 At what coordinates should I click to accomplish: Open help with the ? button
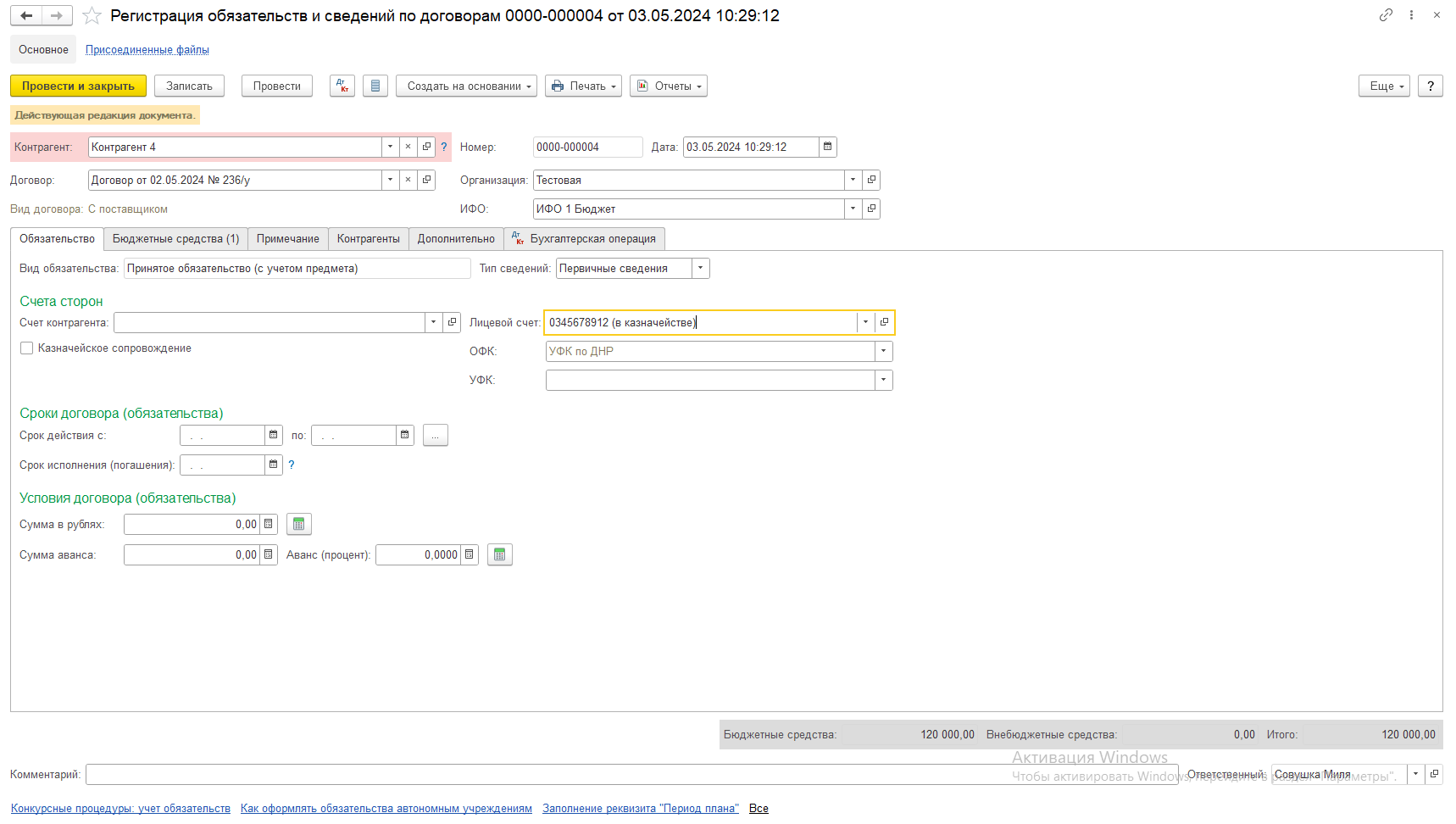pos(1431,86)
